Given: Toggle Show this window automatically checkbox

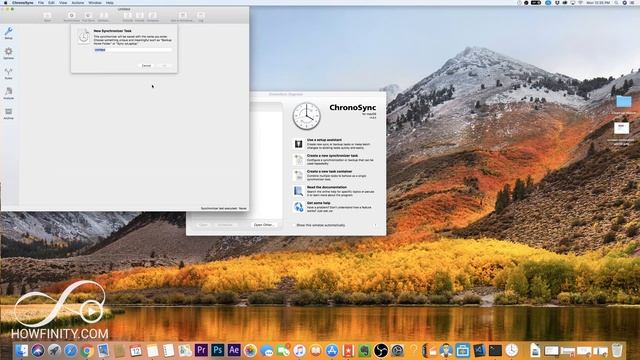Looking at the screenshot, I should 293,225.
